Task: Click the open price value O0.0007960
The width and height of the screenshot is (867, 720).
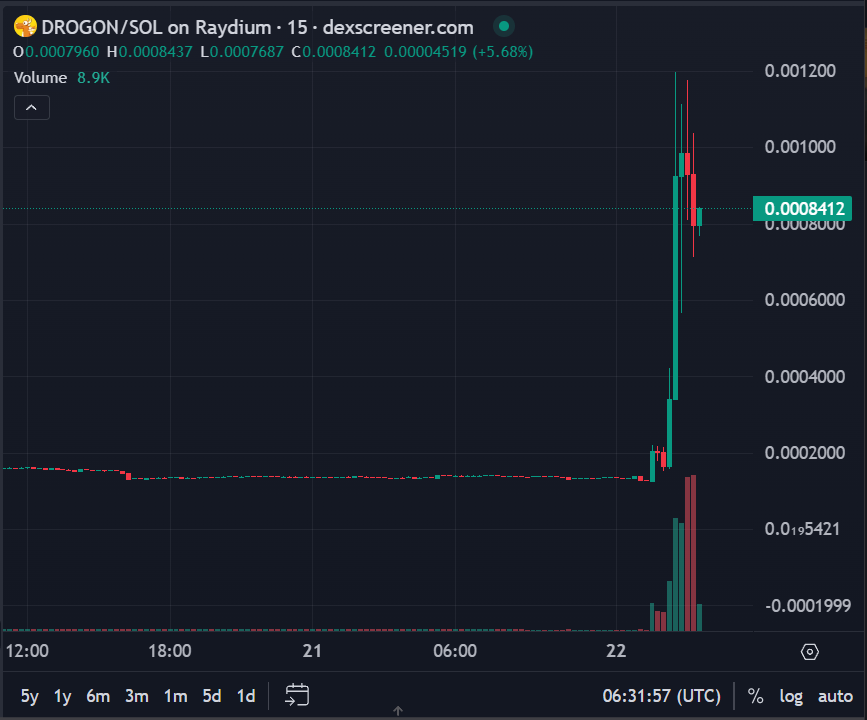Action: [x=56, y=52]
